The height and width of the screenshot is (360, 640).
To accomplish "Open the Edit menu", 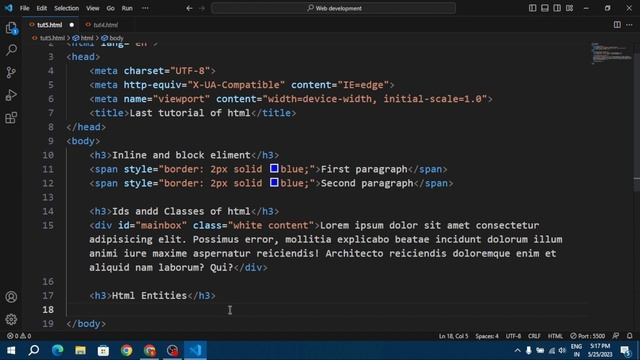I will pyautogui.click(x=42, y=8).
